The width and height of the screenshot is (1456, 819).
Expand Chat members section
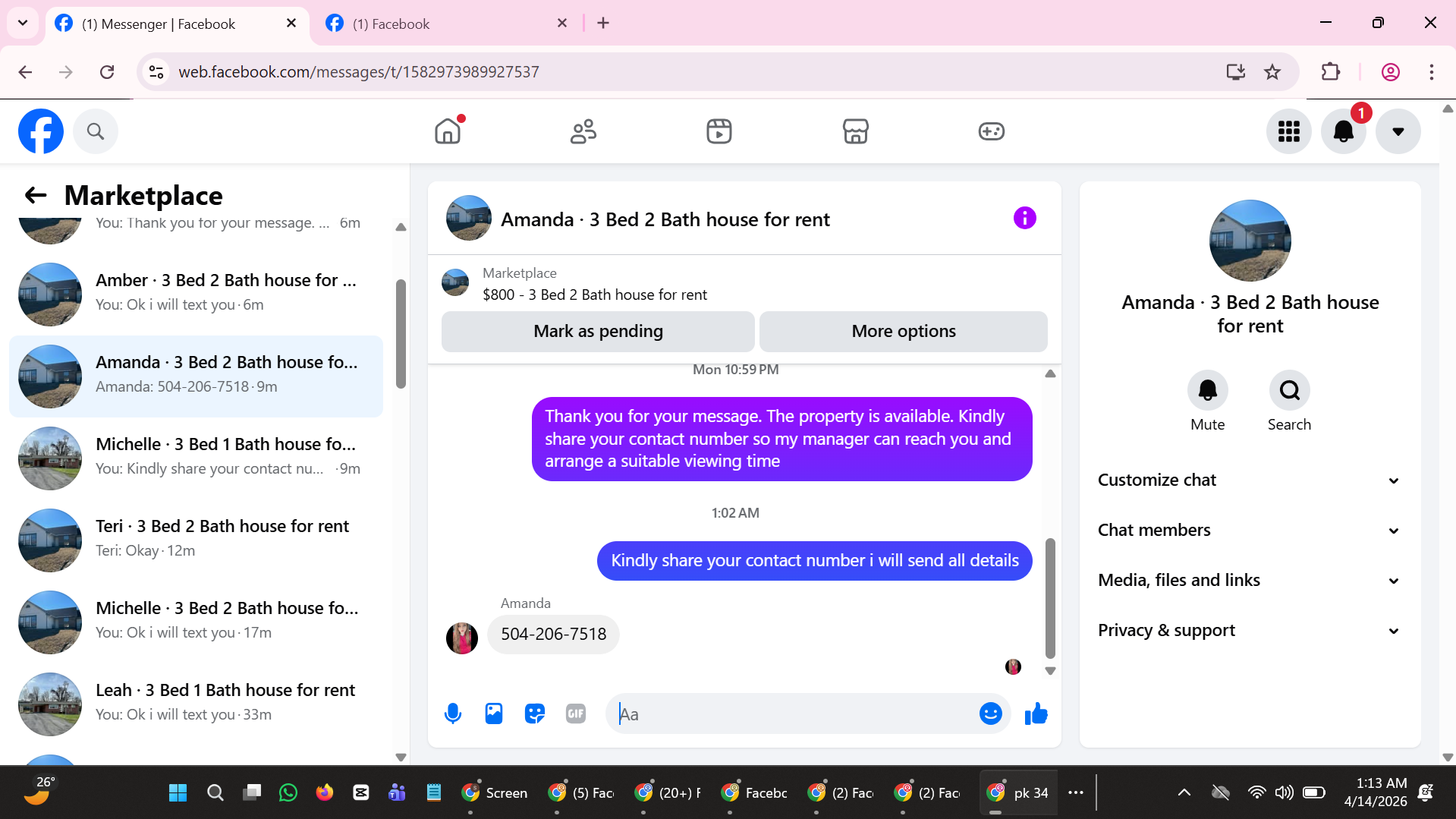coord(1249,530)
